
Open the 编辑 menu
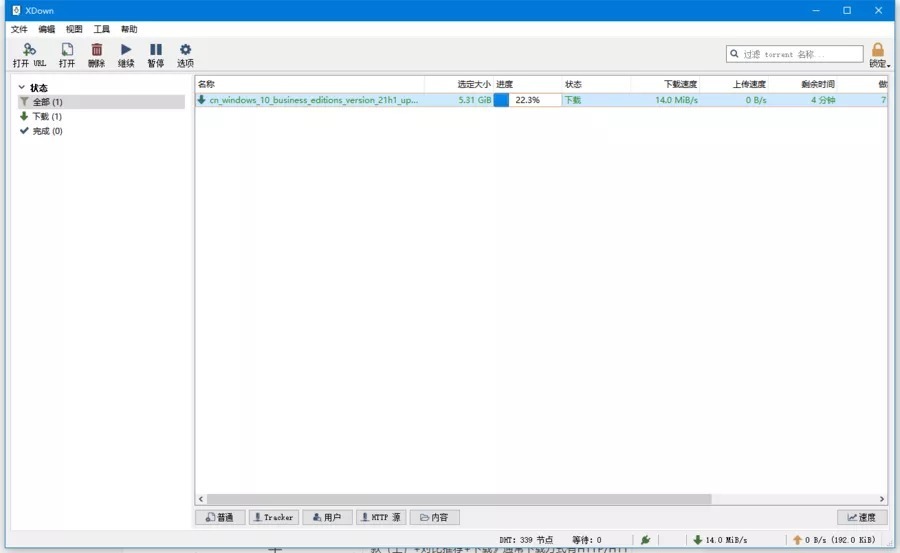click(46, 29)
